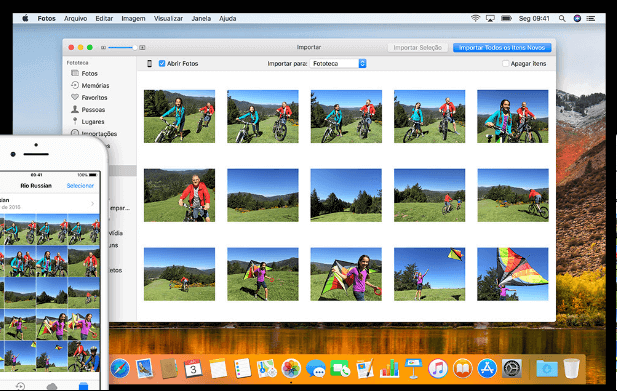Open the Visualizar menu
This screenshot has height=391, width=617.
pos(168,18)
